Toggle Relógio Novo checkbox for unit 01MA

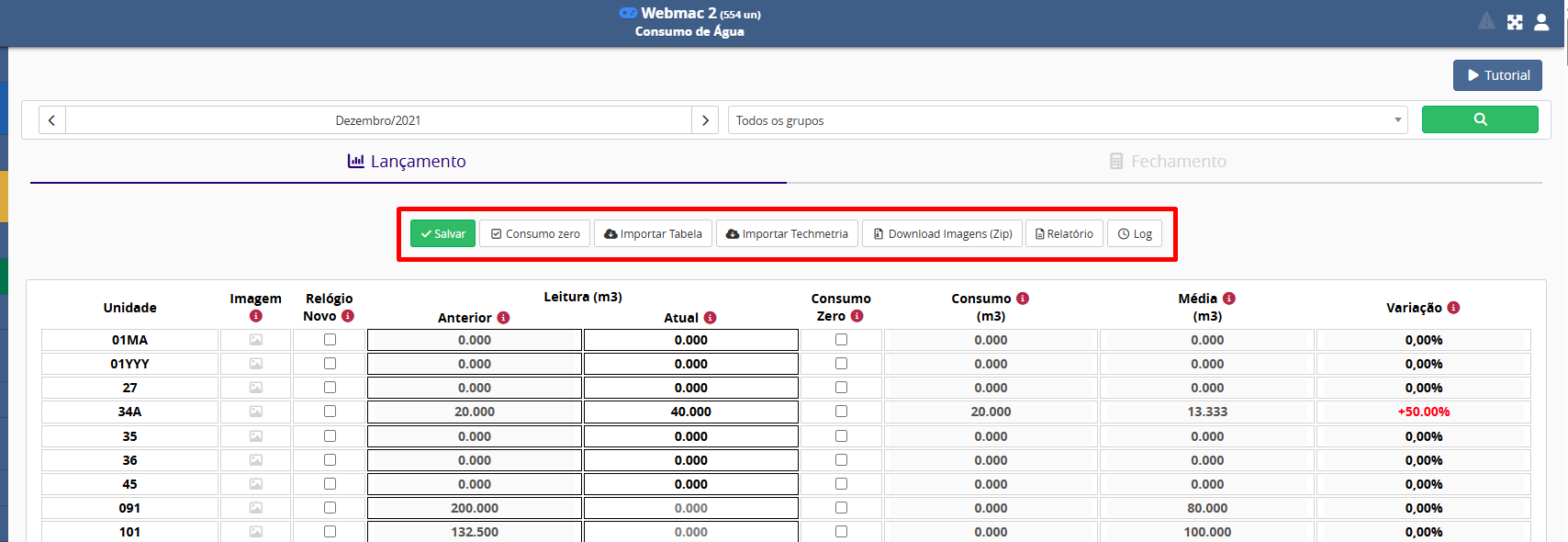pyautogui.click(x=330, y=340)
